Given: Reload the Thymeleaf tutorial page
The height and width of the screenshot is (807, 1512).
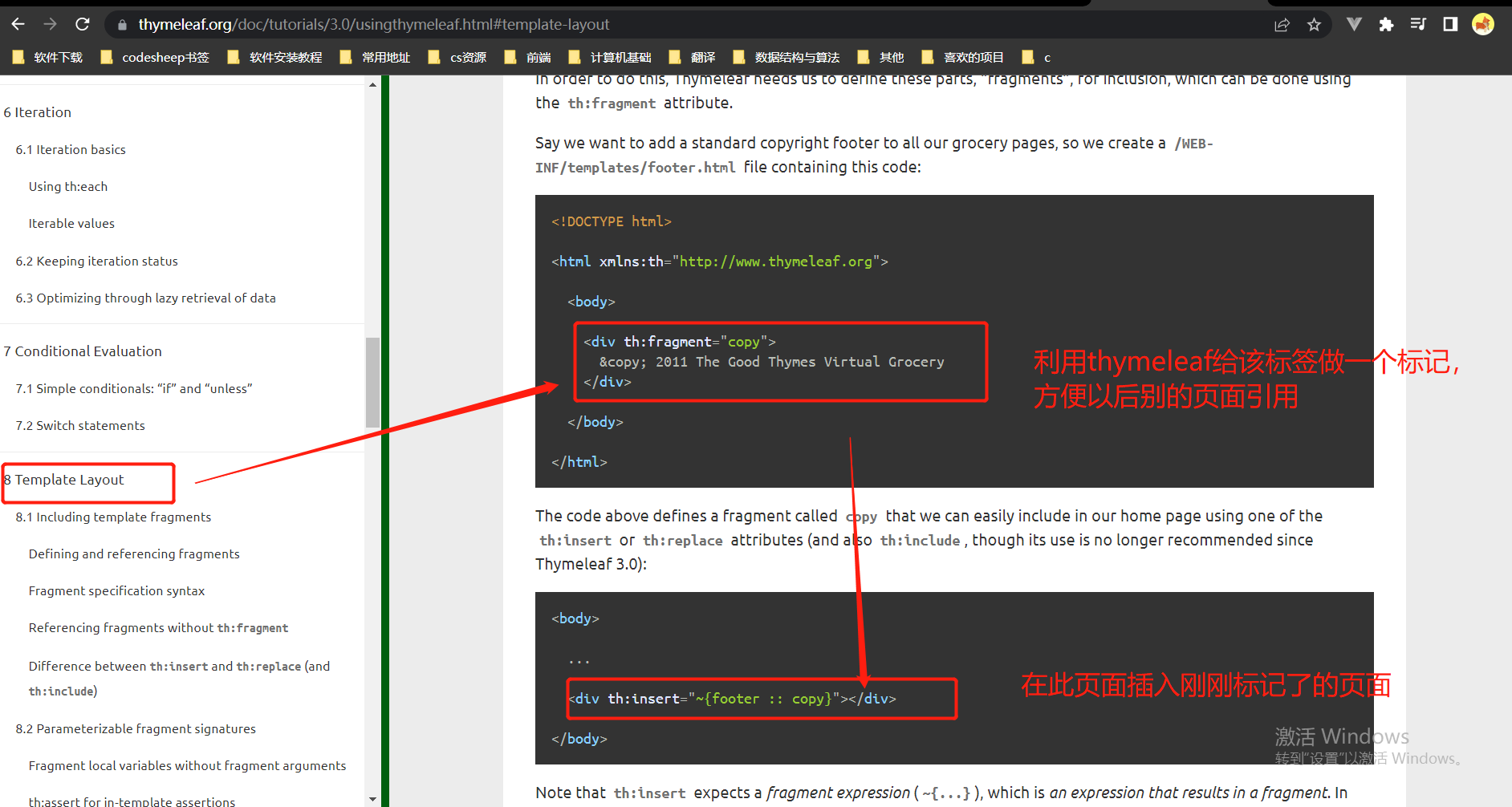Looking at the screenshot, I should [x=82, y=24].
